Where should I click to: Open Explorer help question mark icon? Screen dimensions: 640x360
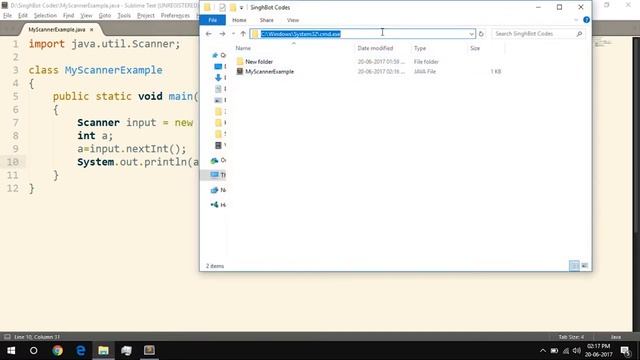click(586, 20)
